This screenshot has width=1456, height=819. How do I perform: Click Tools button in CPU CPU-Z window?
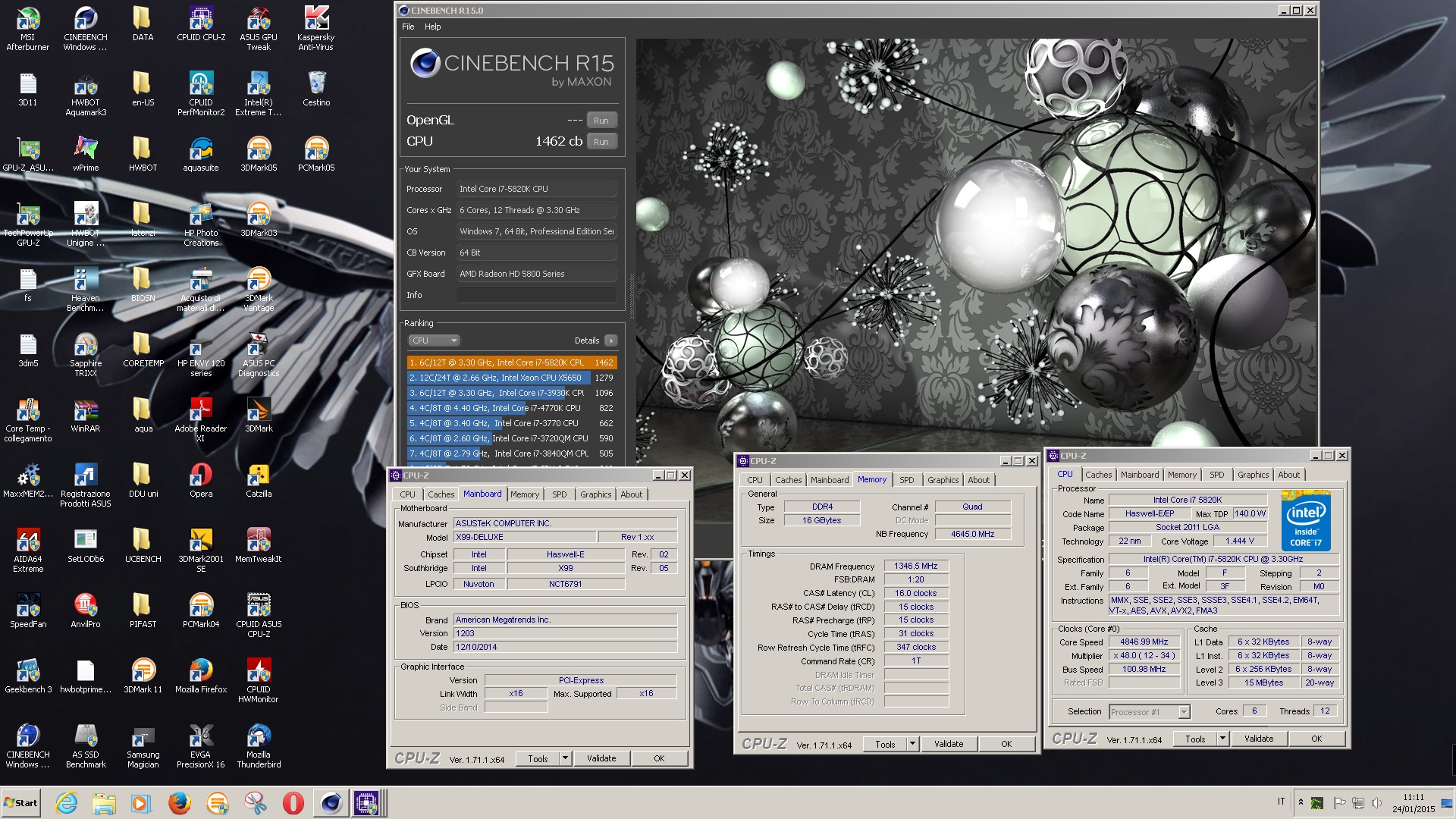coord(1195,739)
